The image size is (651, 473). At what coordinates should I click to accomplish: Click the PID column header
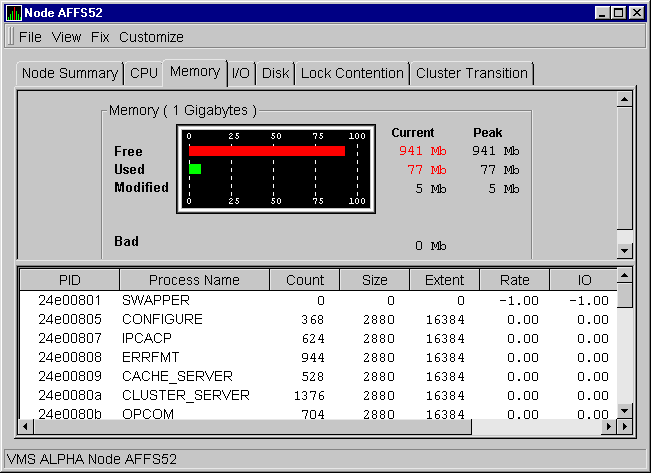(69, 280)
